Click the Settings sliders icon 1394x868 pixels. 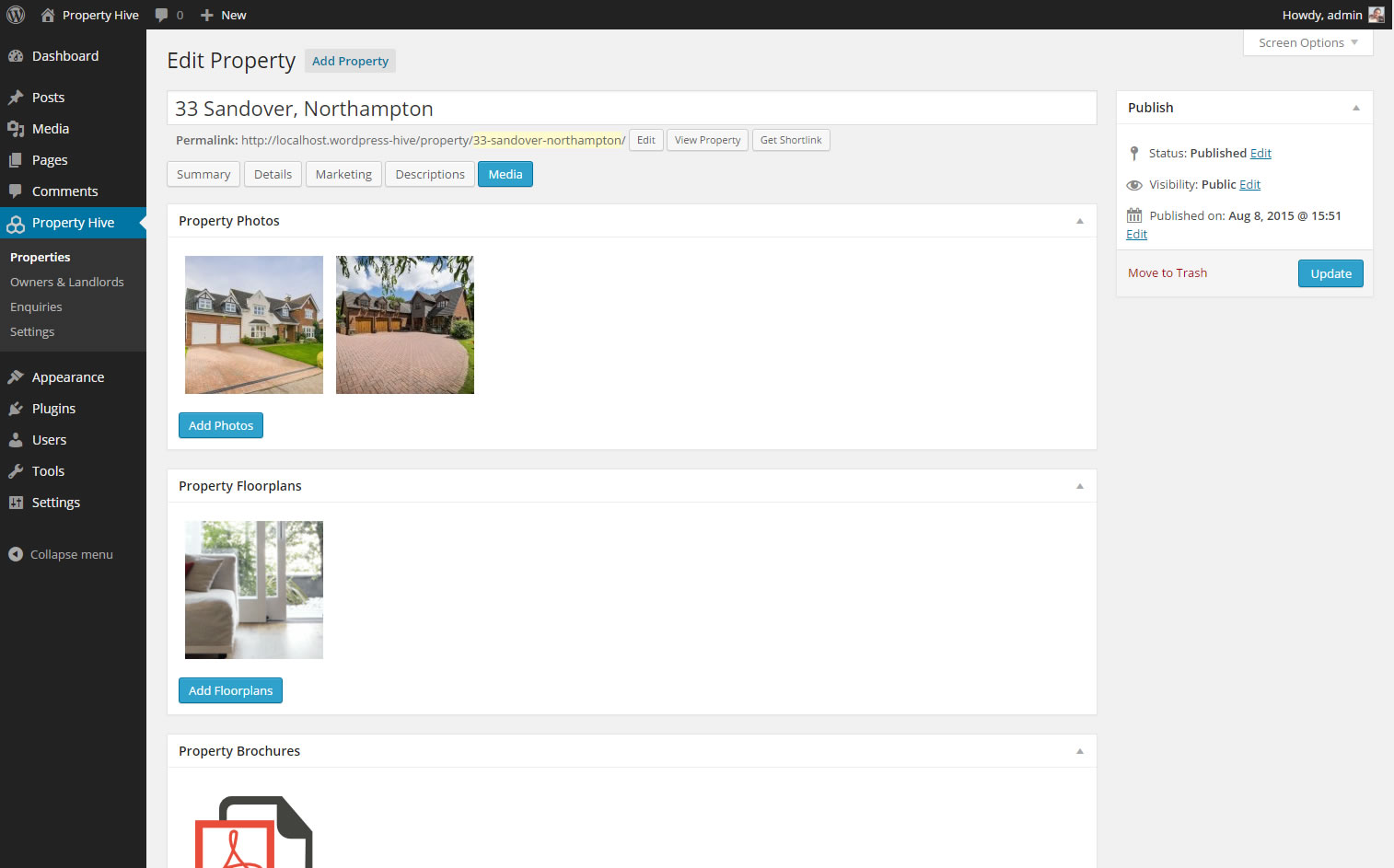point(16,503)
